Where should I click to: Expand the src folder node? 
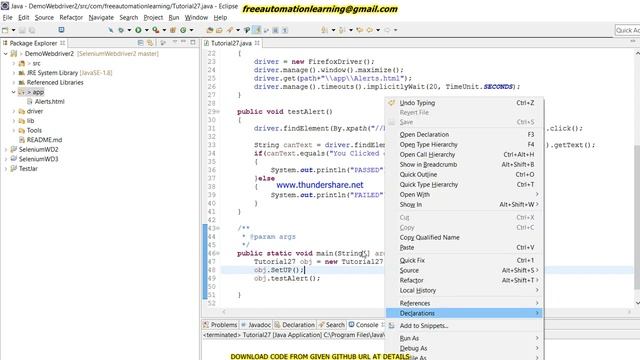tap(13, 63)
